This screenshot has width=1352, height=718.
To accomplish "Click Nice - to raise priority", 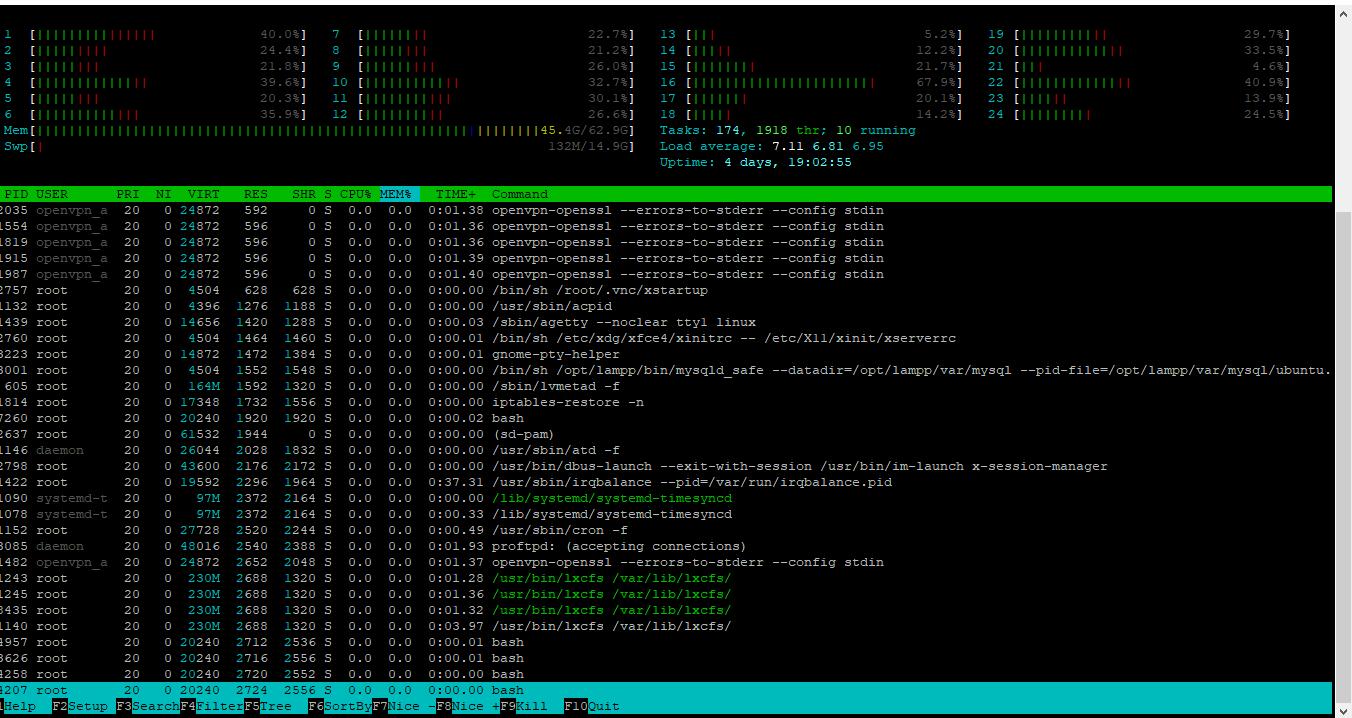I will pos(412,706).
